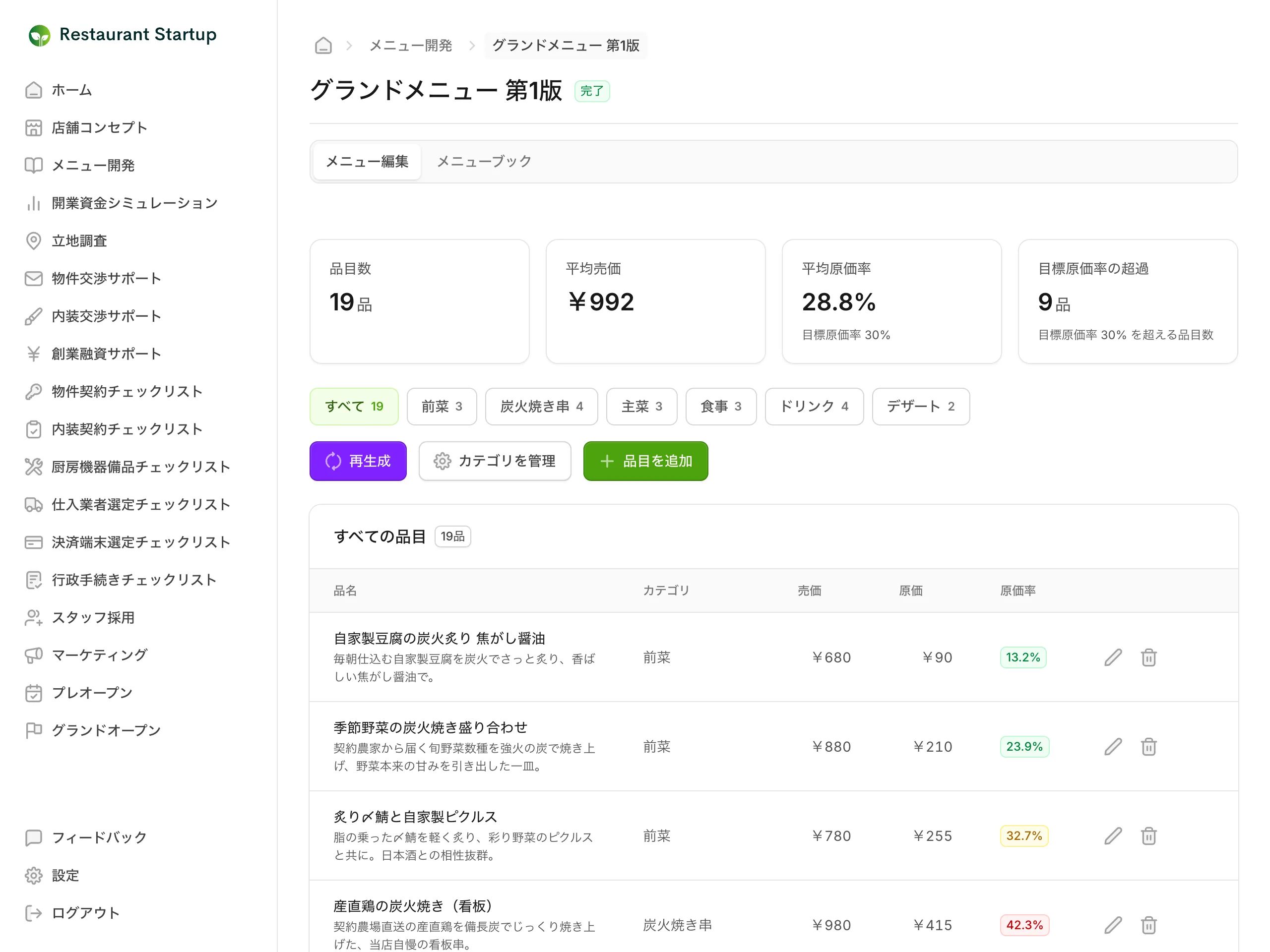This screenshot has height=952, width=1270.
Task: Click the 再生成 button
Action: (x=358, y=461)
